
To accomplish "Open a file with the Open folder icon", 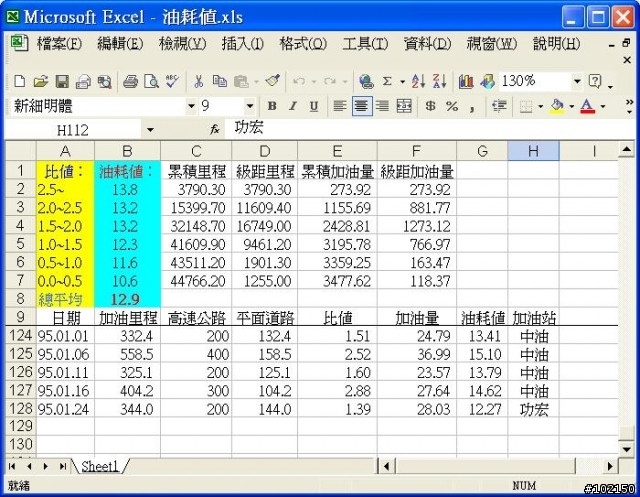I will tap(40, 82).
